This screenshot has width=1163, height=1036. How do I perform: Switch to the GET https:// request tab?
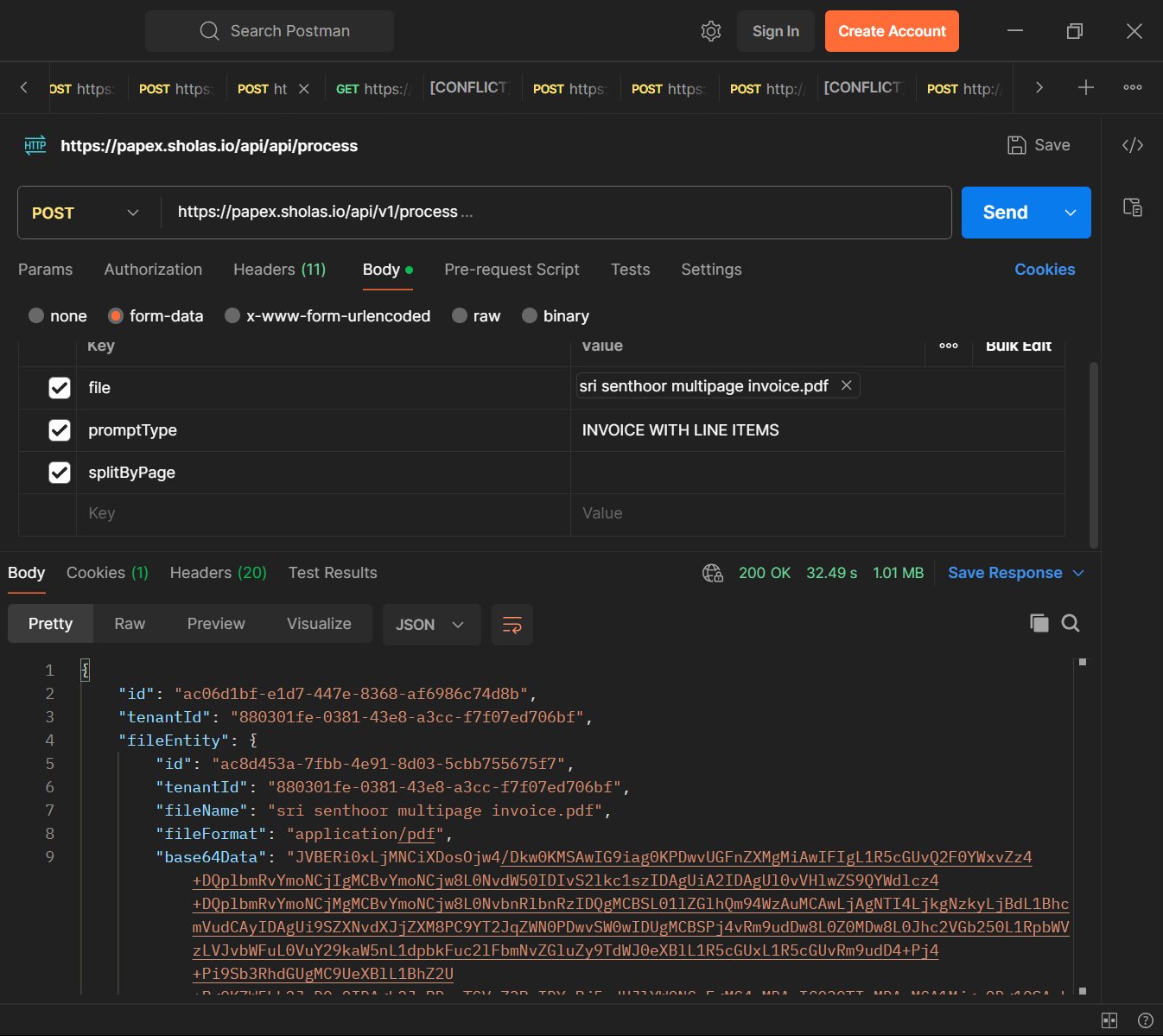coord(374,89)
